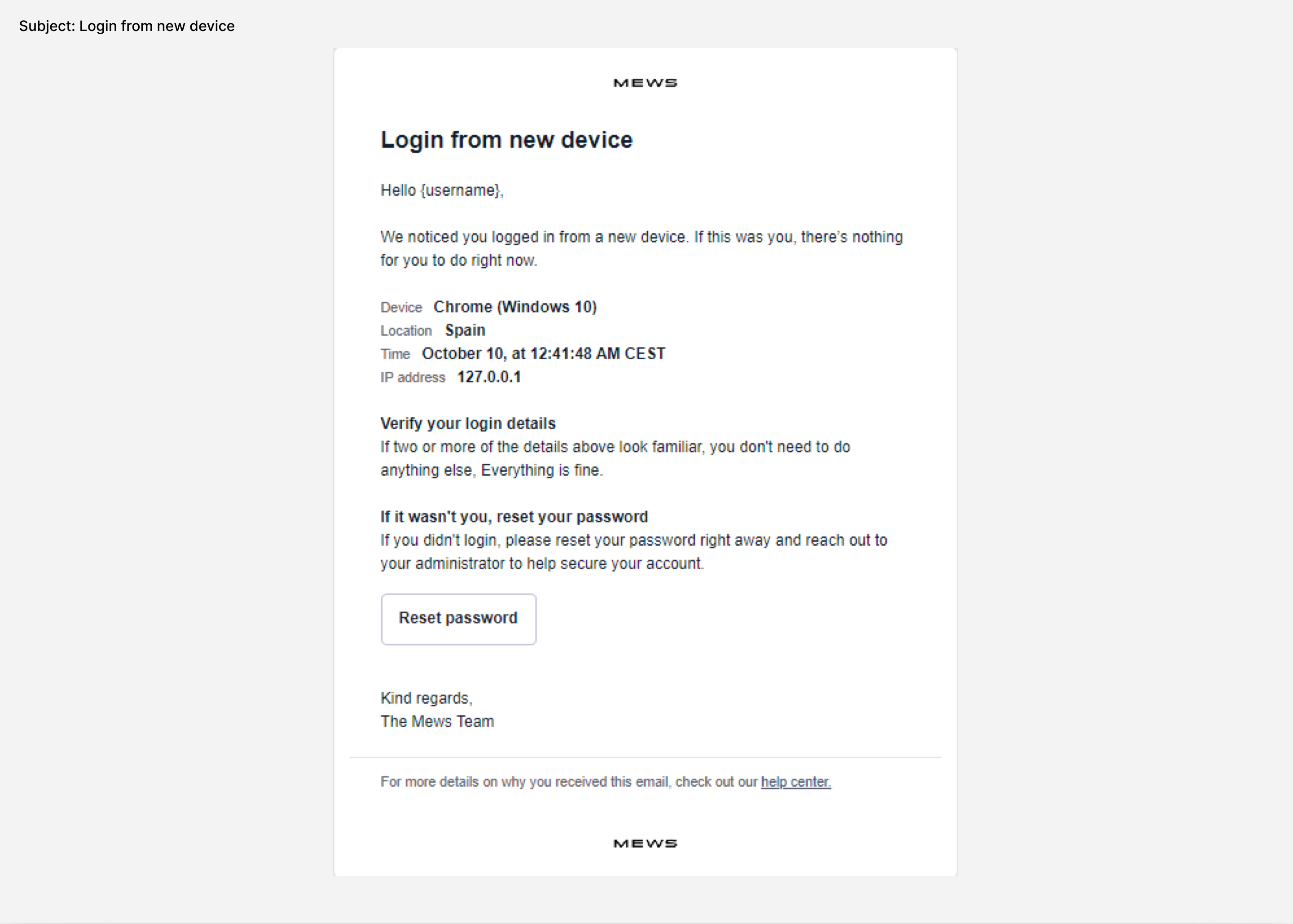Click the Reset password button
Viewport: 1293px width, 924px height.
click(458, 618)
